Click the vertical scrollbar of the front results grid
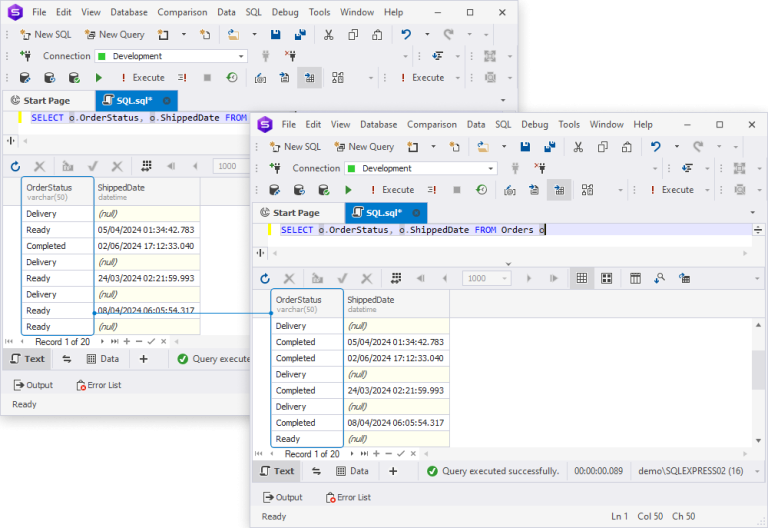768x528 pixels. pos(759,370)
